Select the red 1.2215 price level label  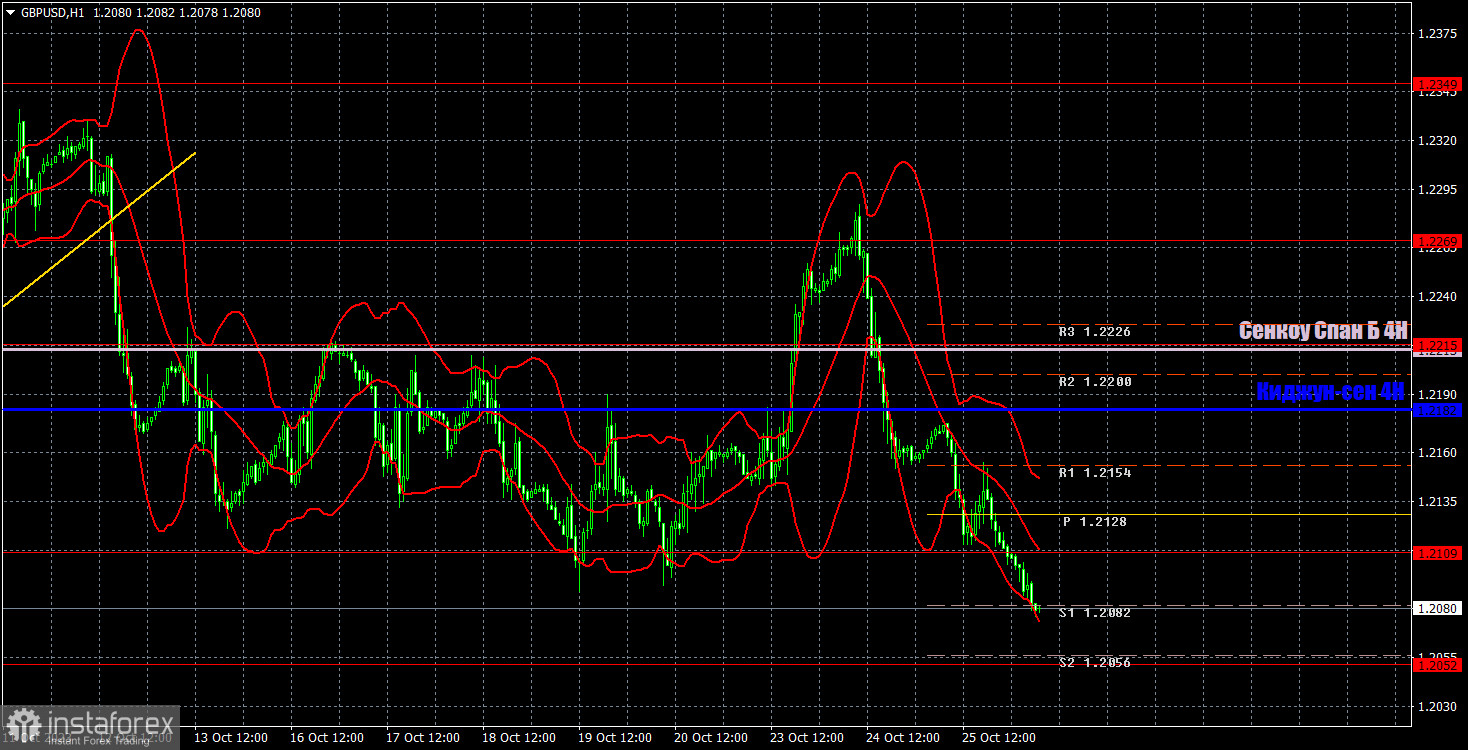1438,345
